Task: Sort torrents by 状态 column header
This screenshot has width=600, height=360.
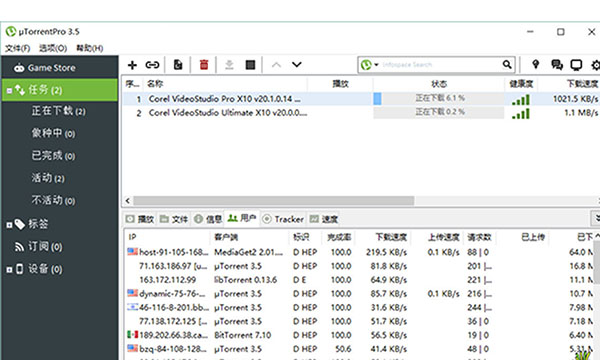Action: click(x=439, y=84)
